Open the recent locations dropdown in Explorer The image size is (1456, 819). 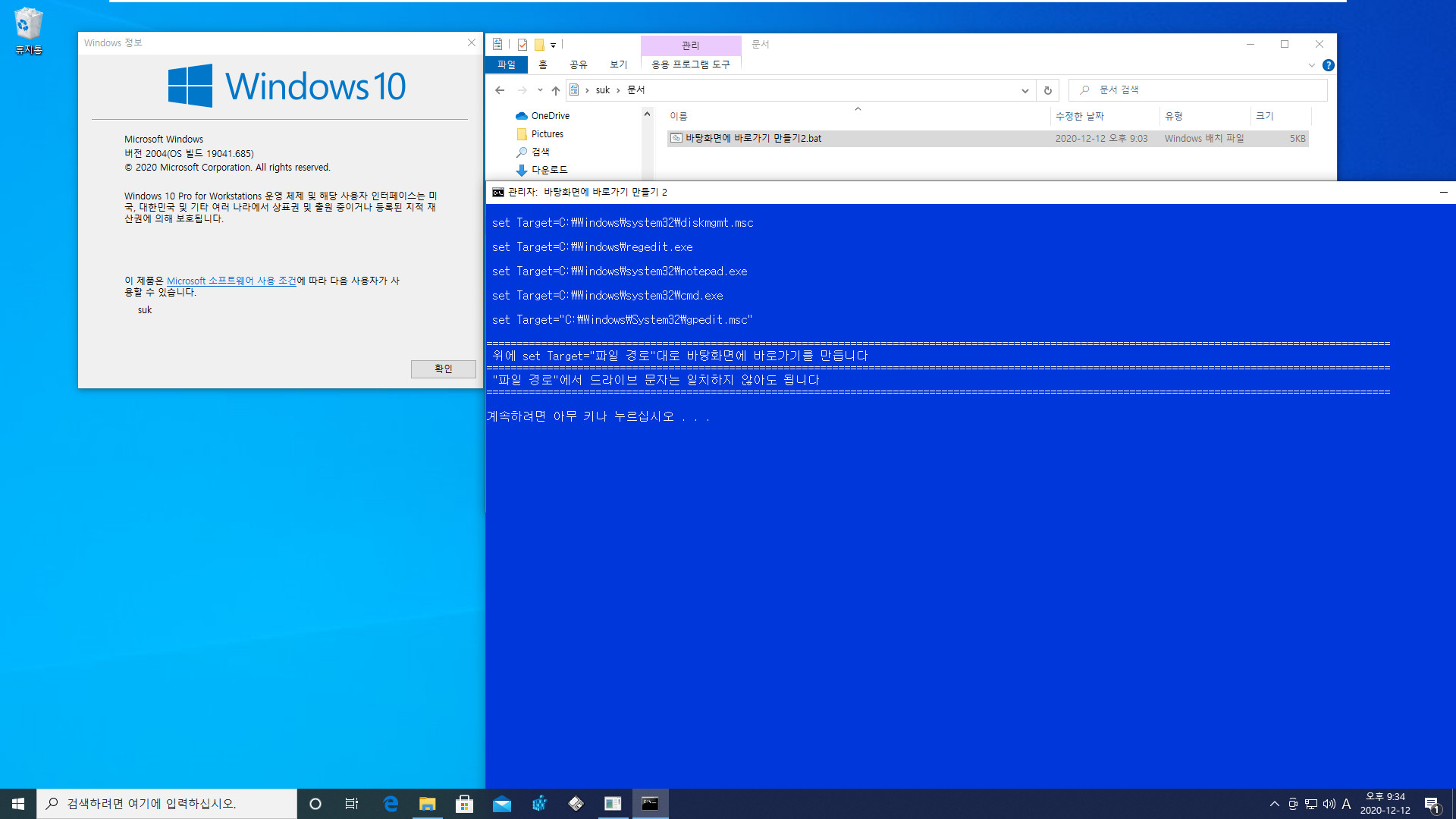pos(540,90)
